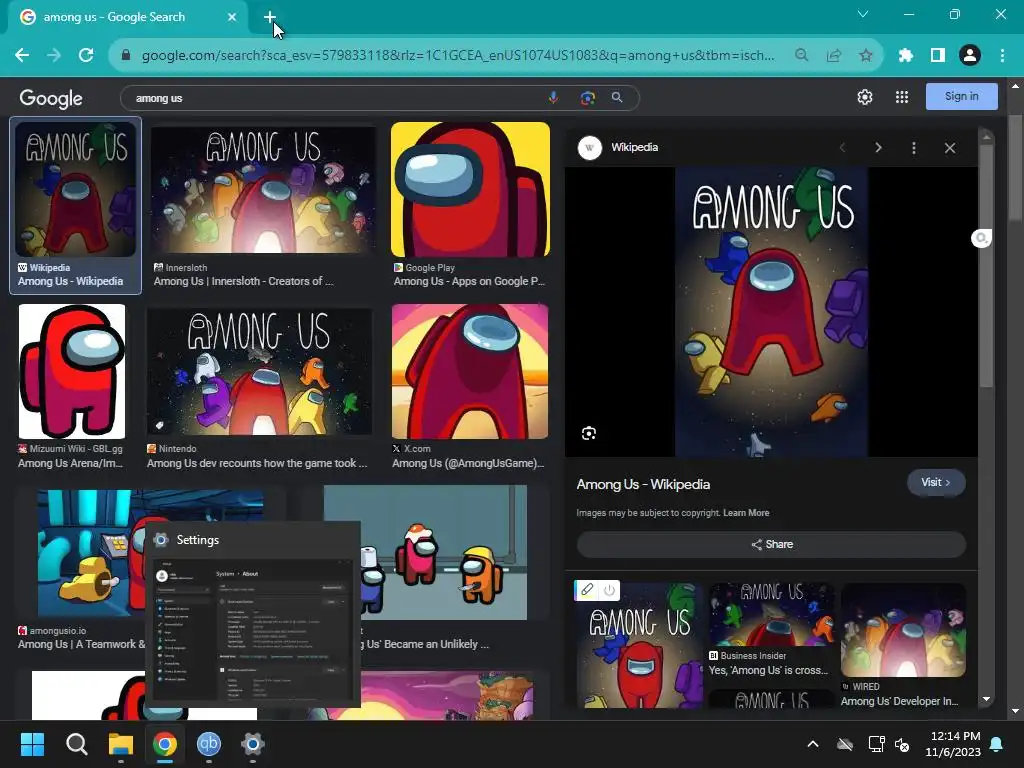1024x768 pixels.
Task: Open Settings gear from taskbar
Action: click(x=252, y=744)
